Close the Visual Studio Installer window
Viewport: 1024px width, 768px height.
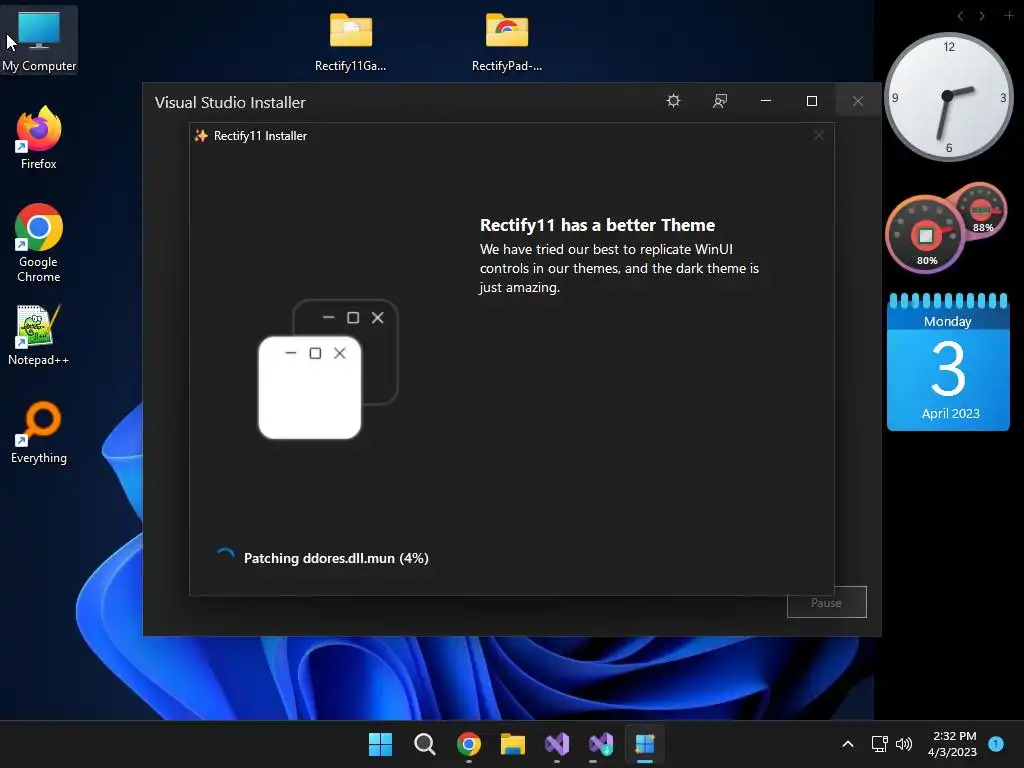pyautogui.click(x=858, y=101)
